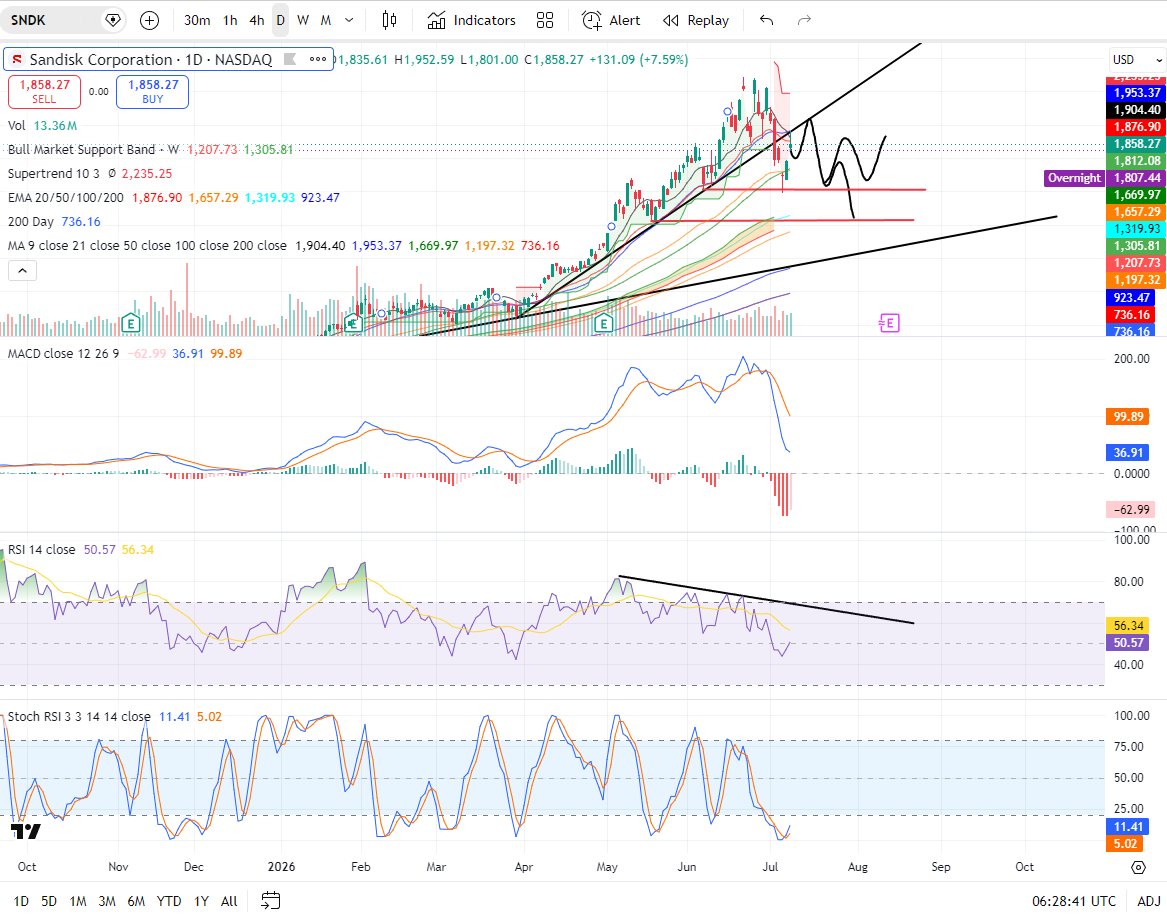Select the D daily timeframe

click(281, 20)
